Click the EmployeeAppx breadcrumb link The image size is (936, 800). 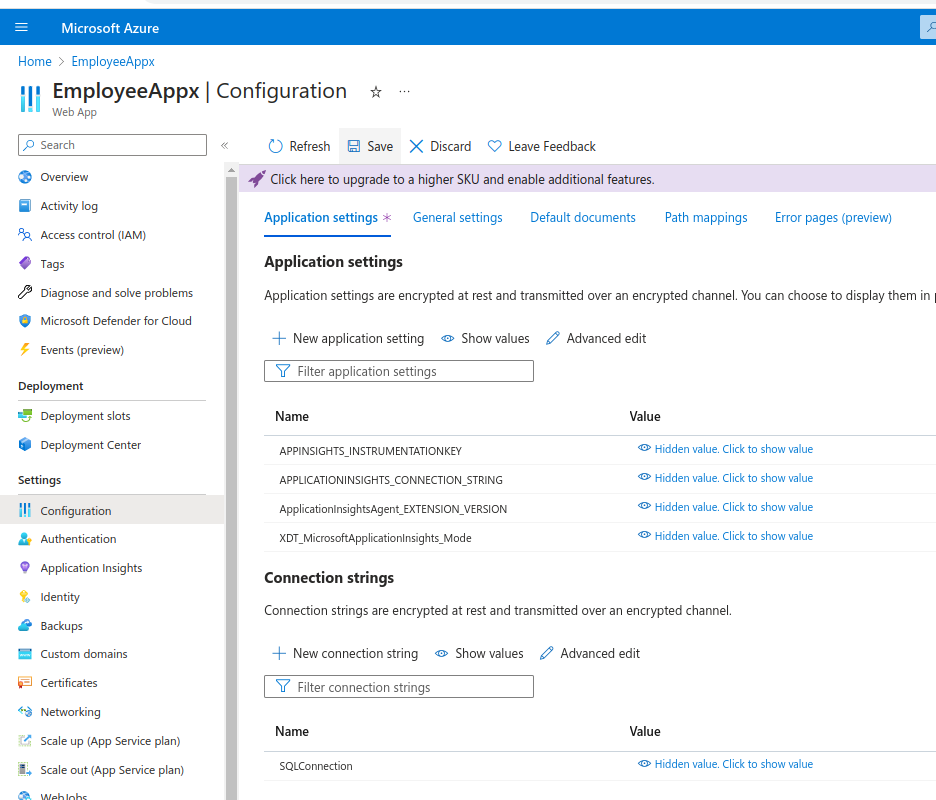coord(113,61)
